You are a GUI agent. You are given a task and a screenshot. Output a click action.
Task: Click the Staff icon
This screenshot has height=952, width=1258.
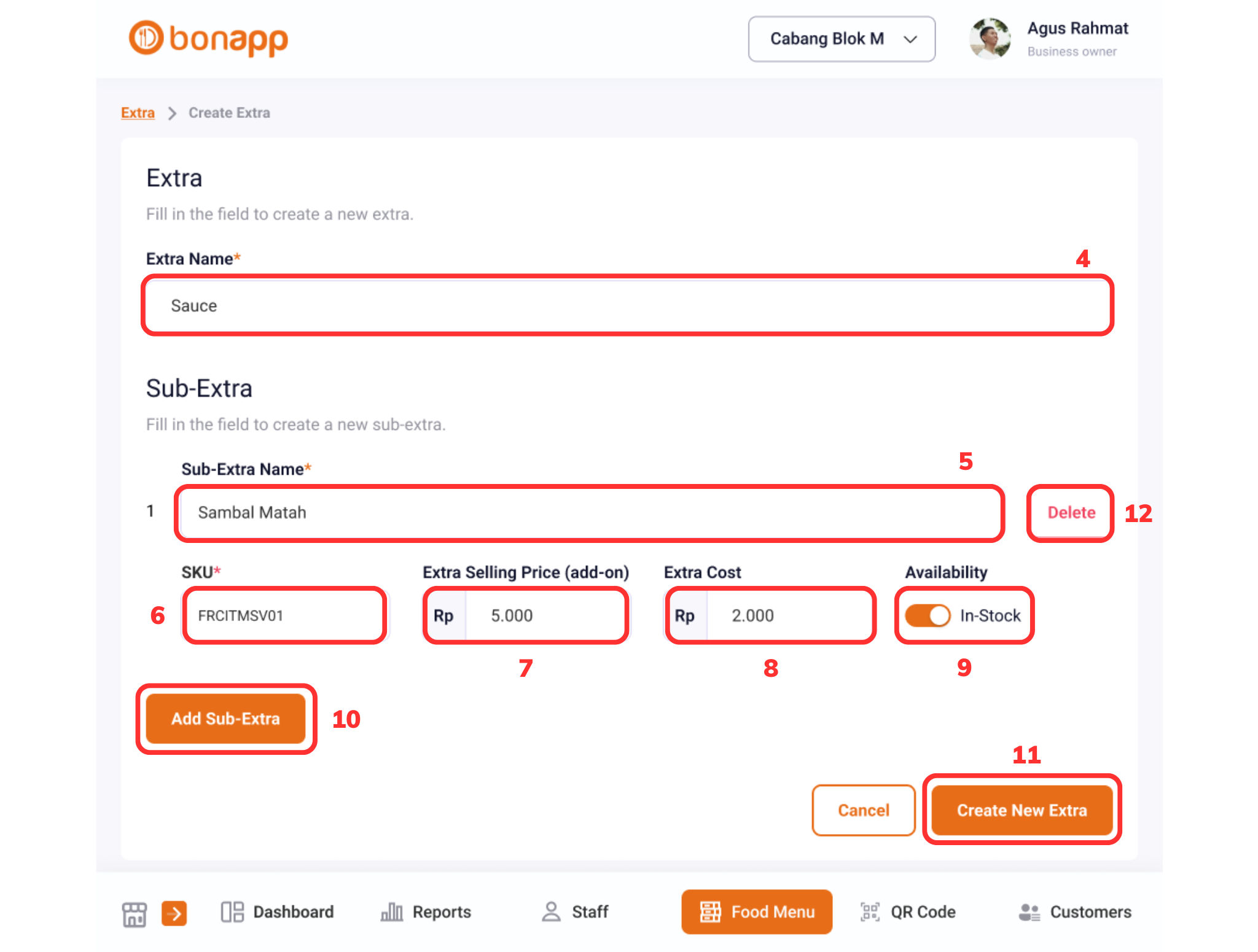(551, 912)
